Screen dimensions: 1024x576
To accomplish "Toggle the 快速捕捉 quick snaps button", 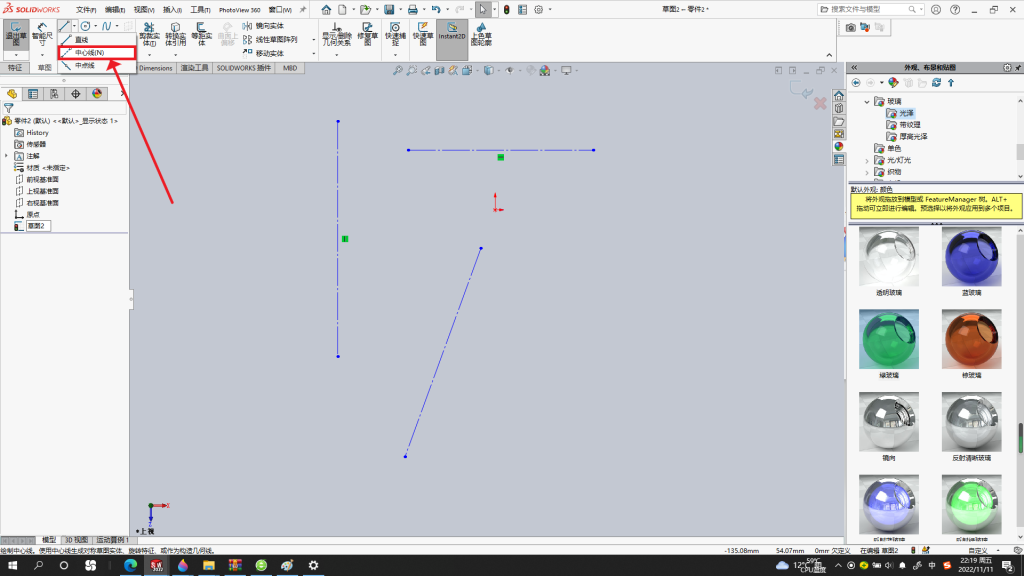I will point(395,35).
